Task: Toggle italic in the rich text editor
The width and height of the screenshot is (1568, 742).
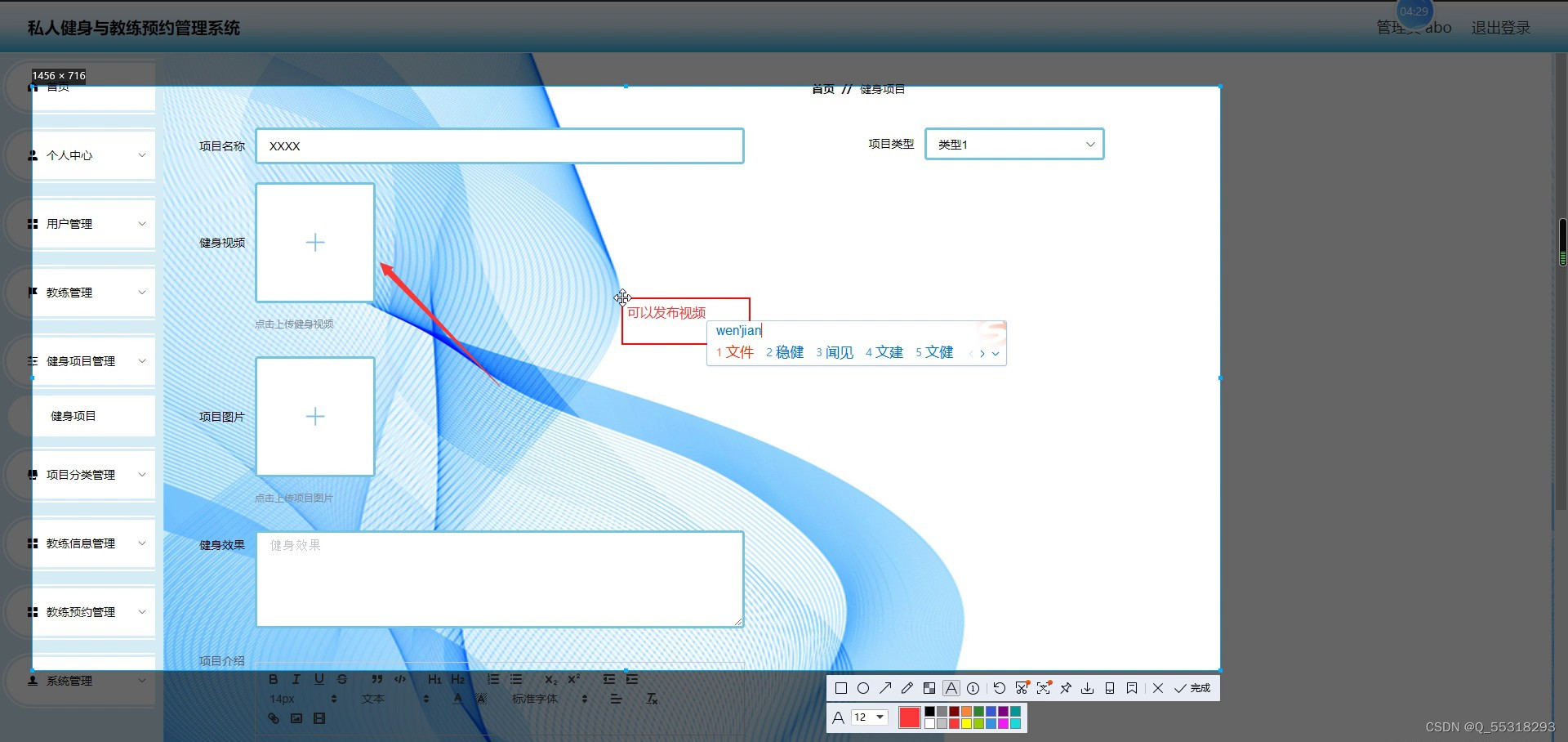Action: click(296, 679)
